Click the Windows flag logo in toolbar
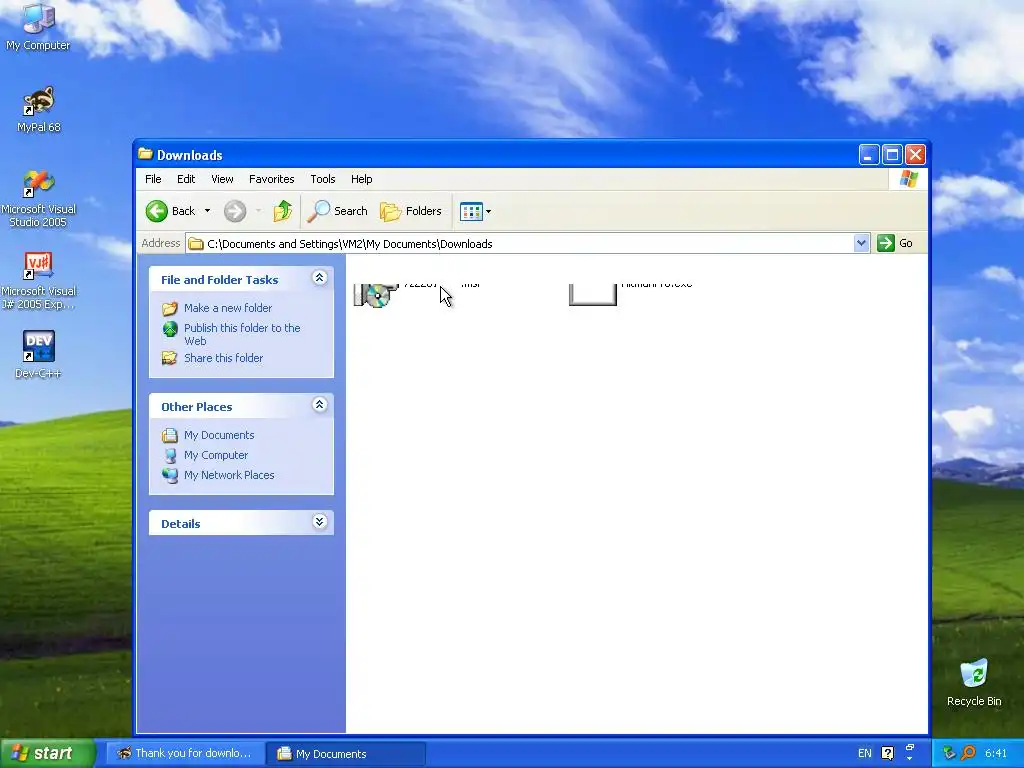The image size is (1024, 768). pos(908,179)
